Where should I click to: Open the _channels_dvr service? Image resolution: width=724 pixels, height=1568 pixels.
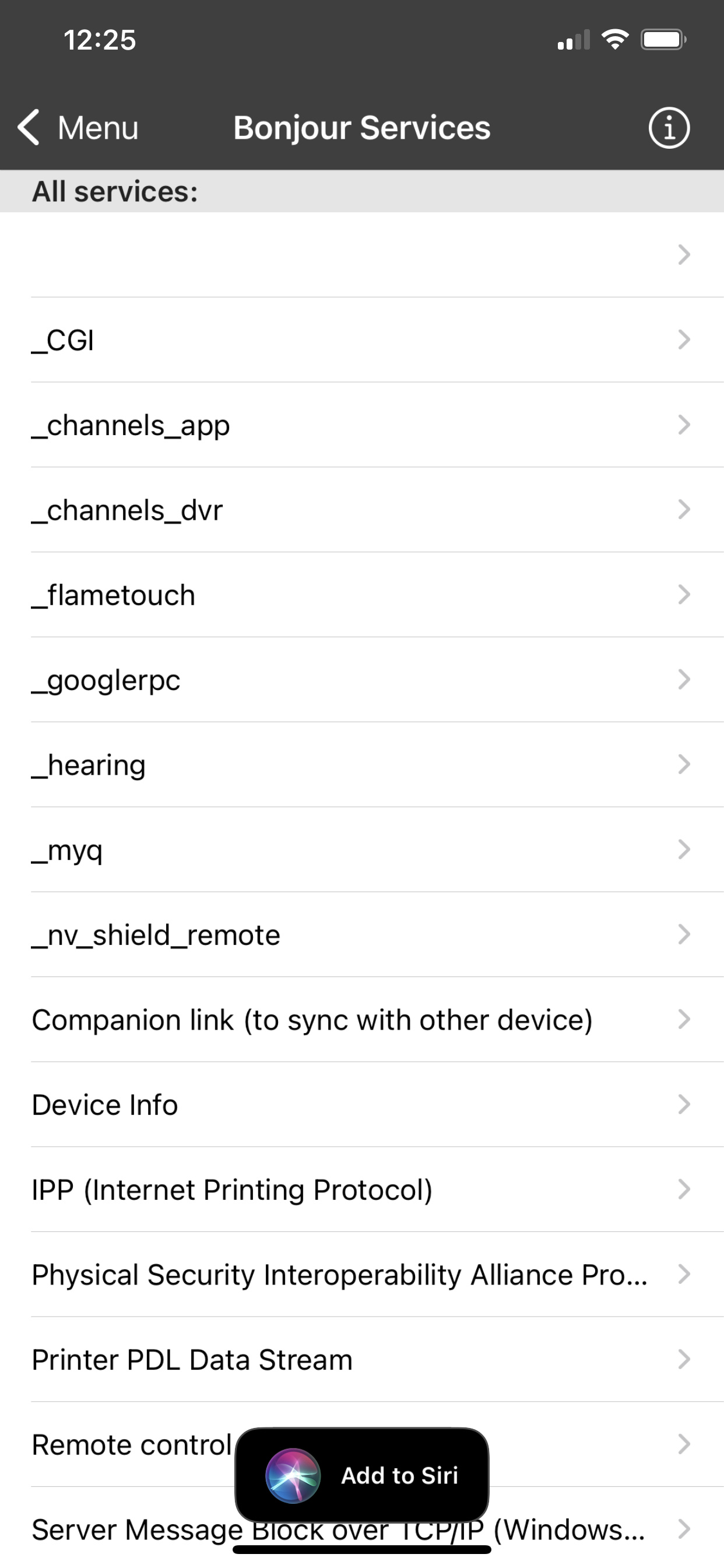127,510
